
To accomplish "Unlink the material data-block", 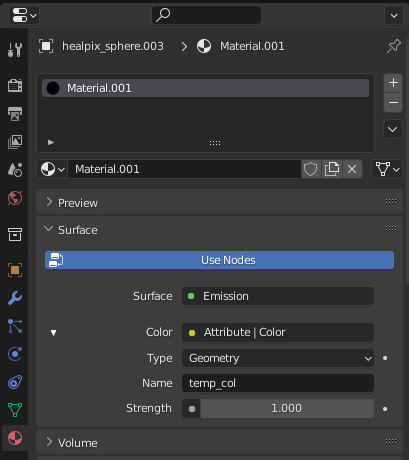I will point(352,169).
